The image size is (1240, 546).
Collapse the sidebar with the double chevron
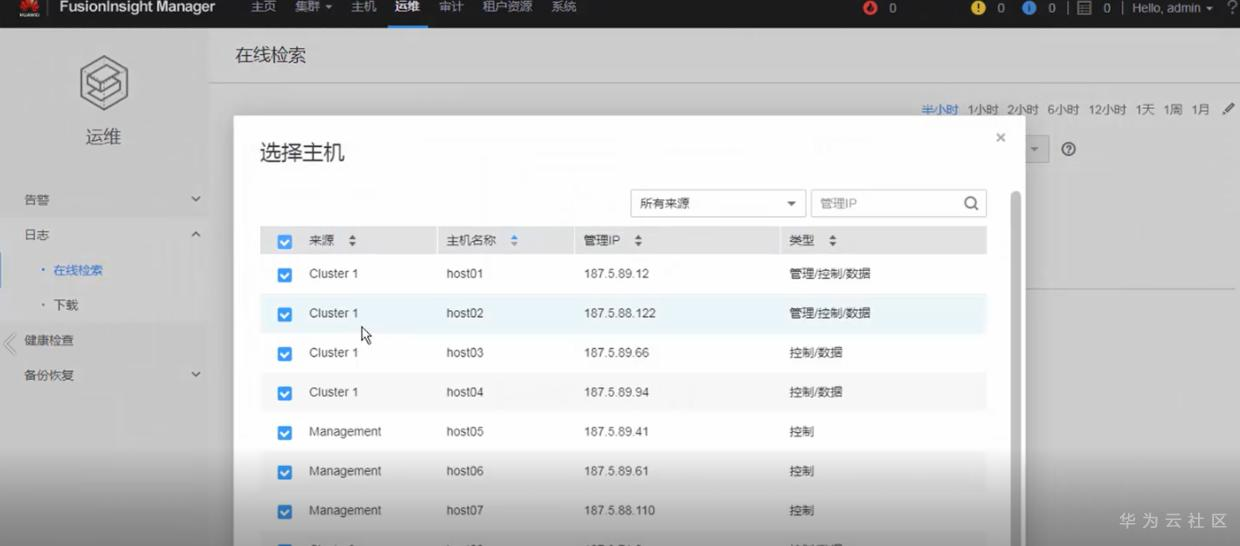(x=10, y=344)
